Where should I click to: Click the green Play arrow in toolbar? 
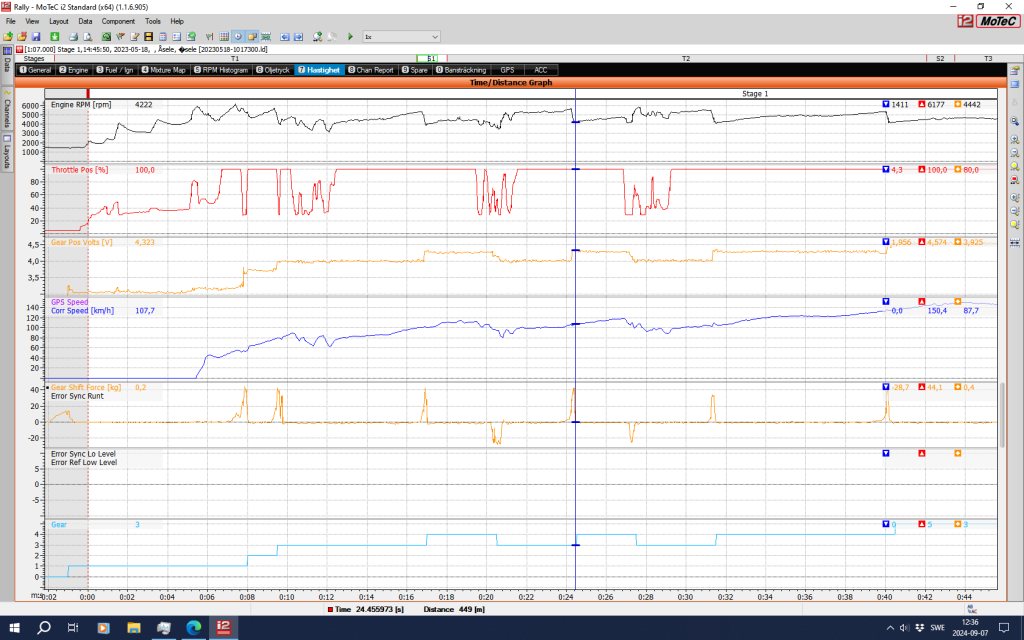[350, 37]
